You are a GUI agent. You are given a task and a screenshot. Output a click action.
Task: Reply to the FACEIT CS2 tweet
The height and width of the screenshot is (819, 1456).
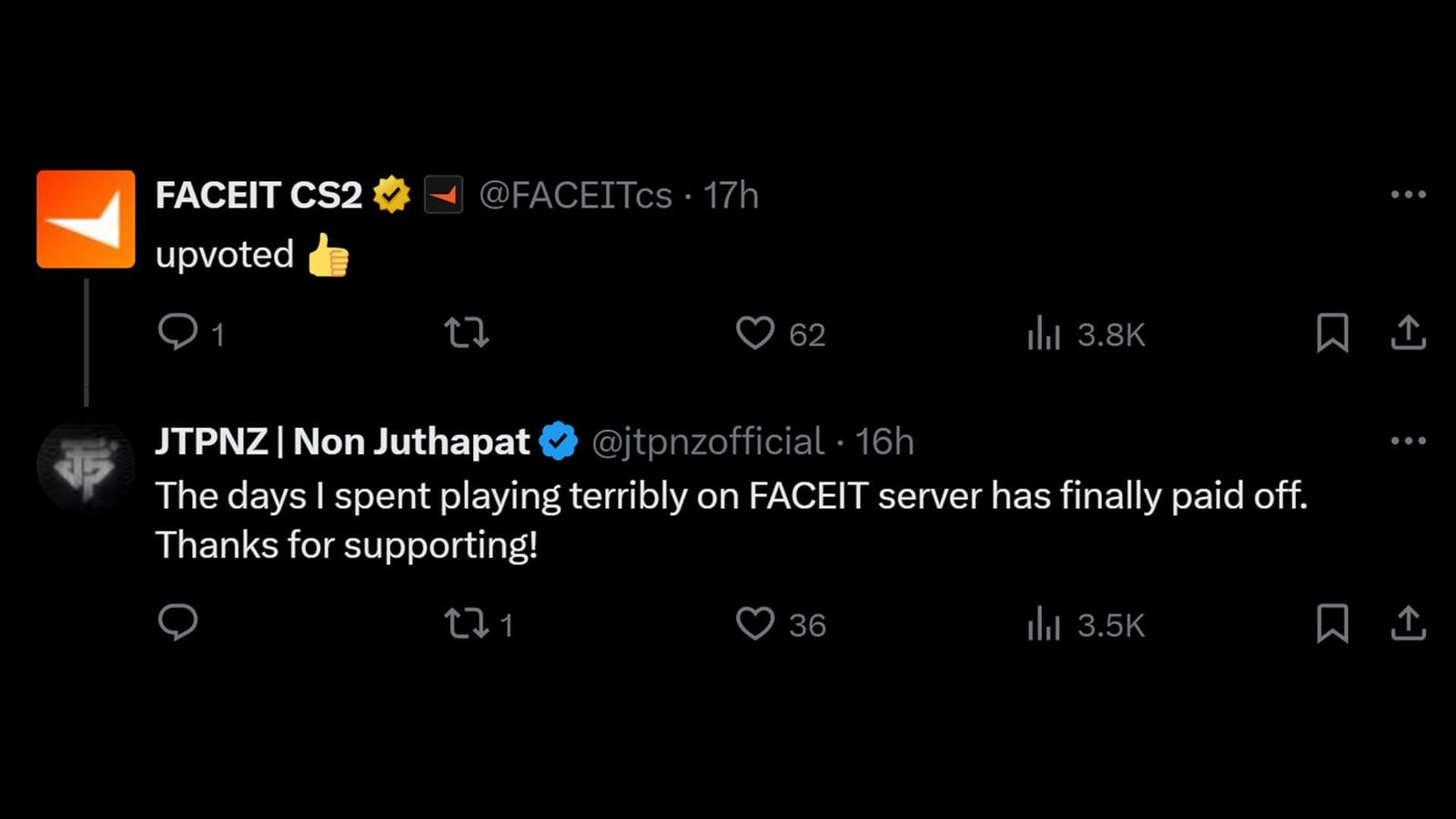(177, 333)
